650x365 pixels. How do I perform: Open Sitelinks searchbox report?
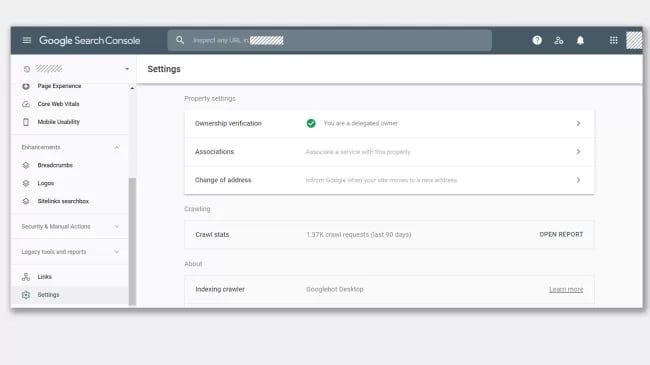(x=63, y=201)
